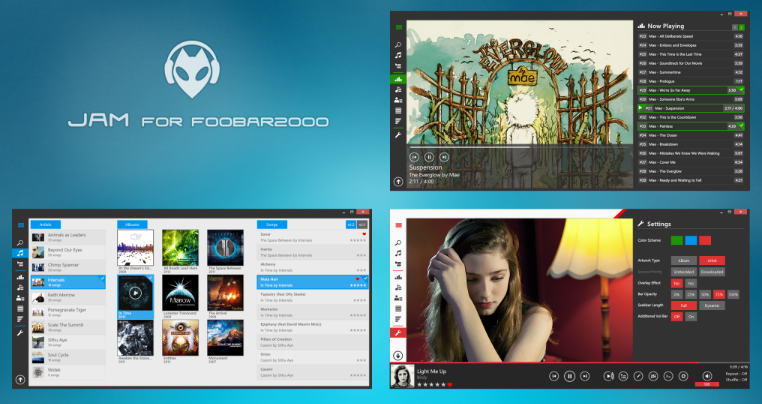Set Bar Opacity to 100%
Image resolution: width=762 pixels, height=404 pixels.
pos(733,294)
